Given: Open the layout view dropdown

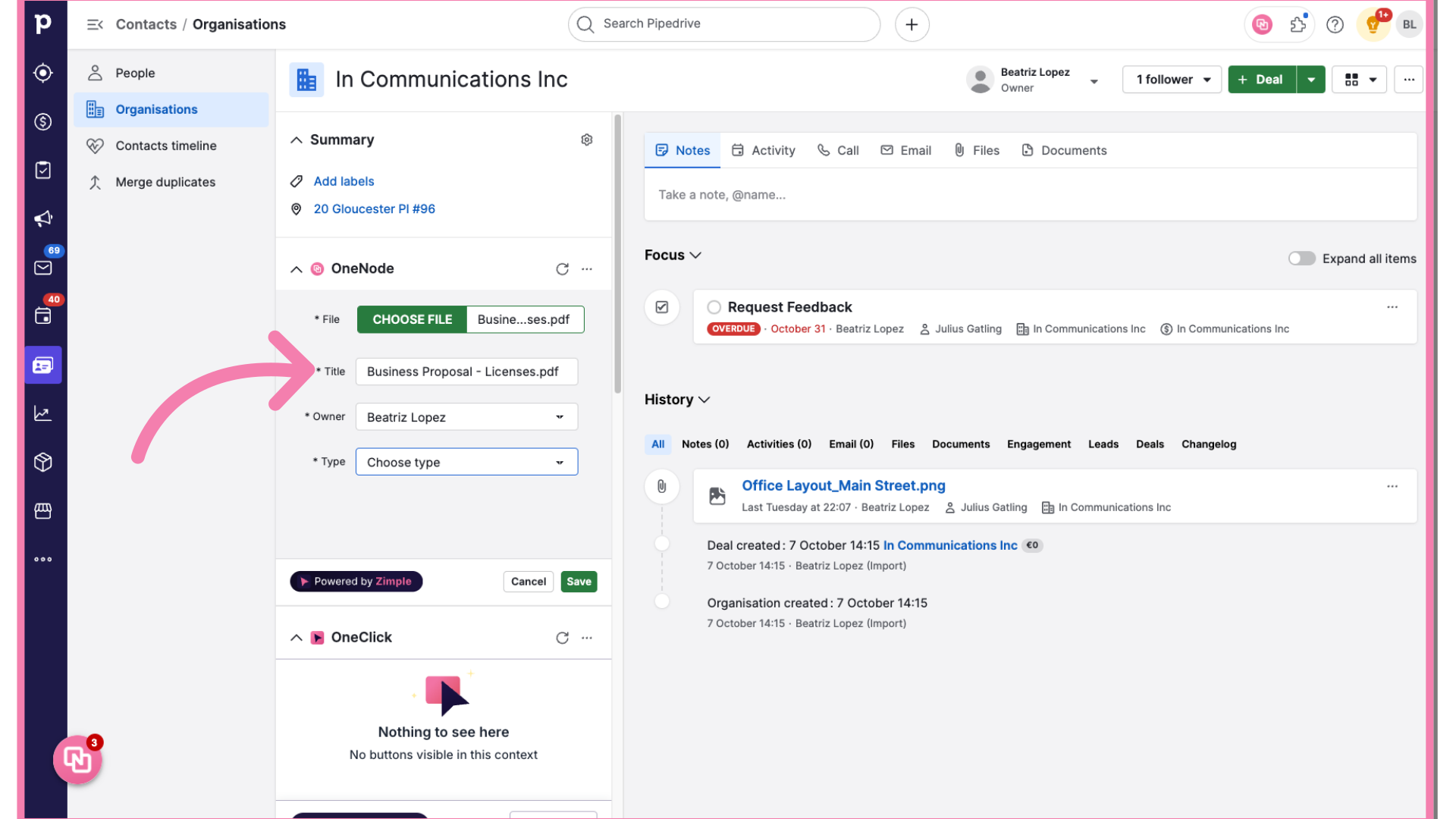Looking at the screenshot, I should point(1360,80).
